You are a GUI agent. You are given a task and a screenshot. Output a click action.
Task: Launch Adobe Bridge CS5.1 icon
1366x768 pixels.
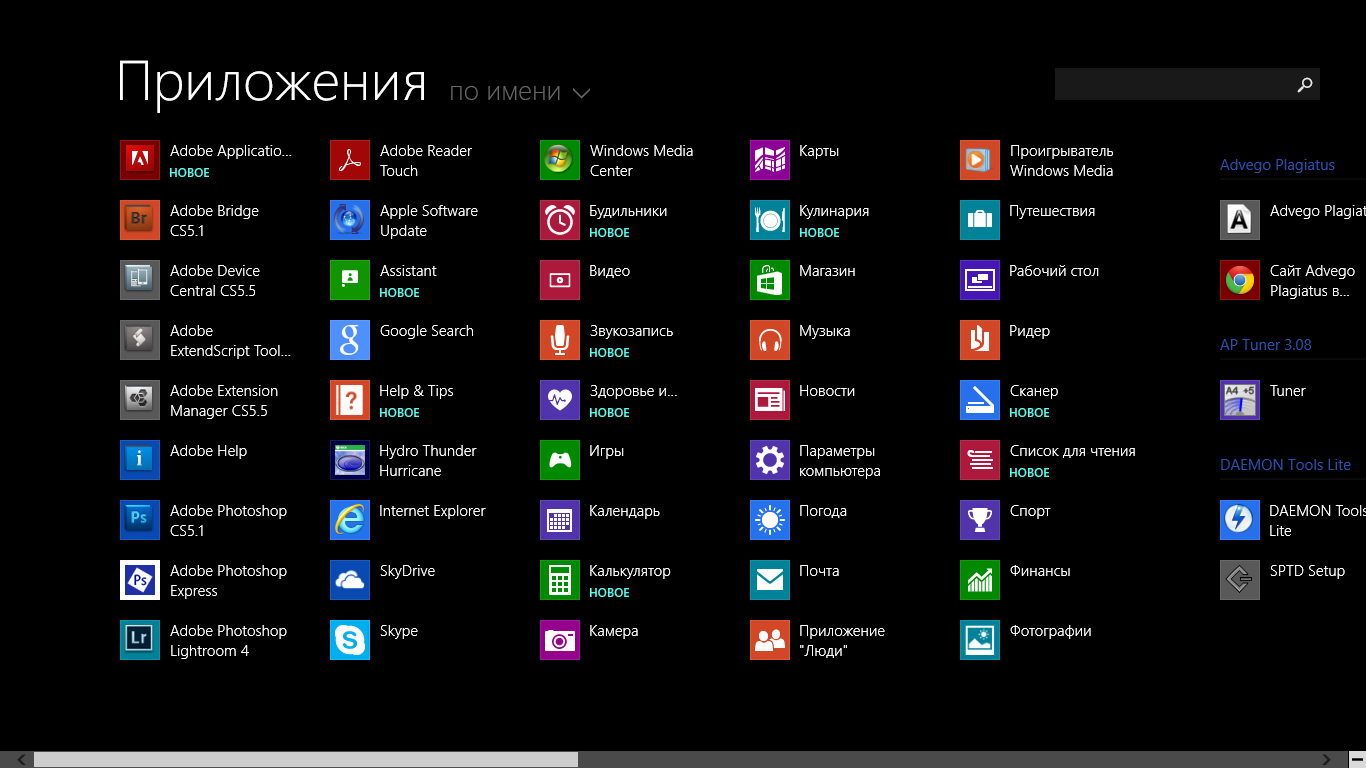tap(140, 220)
